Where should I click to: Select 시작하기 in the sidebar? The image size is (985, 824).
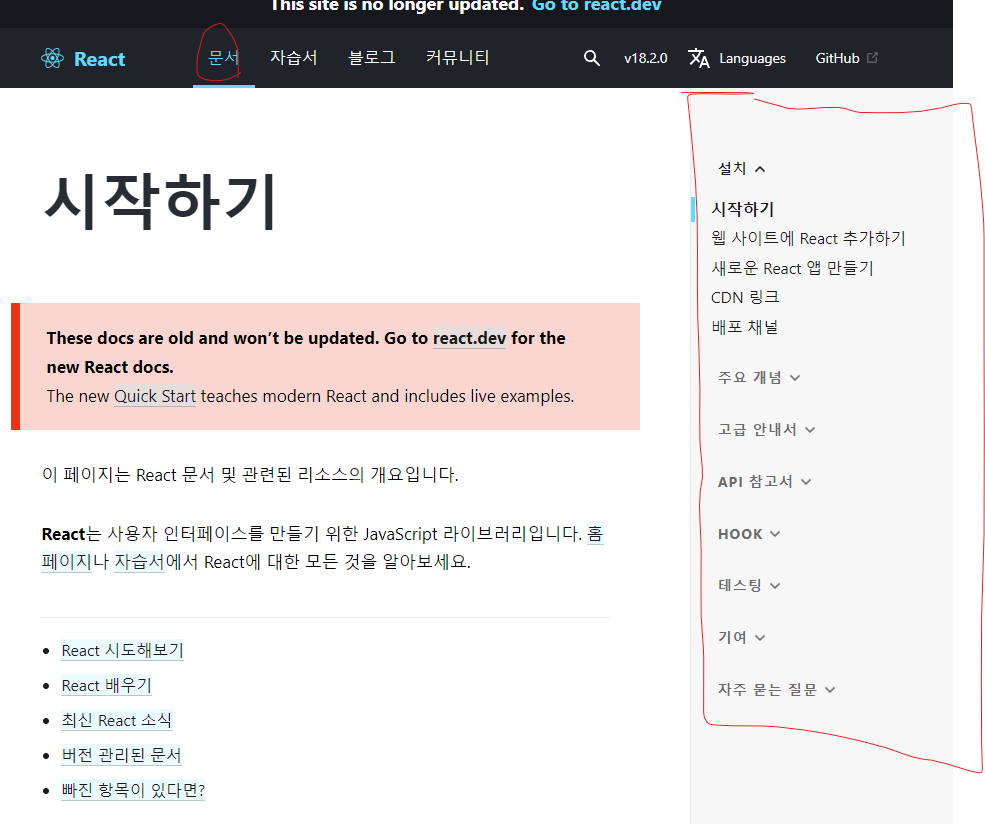point(743,209)
